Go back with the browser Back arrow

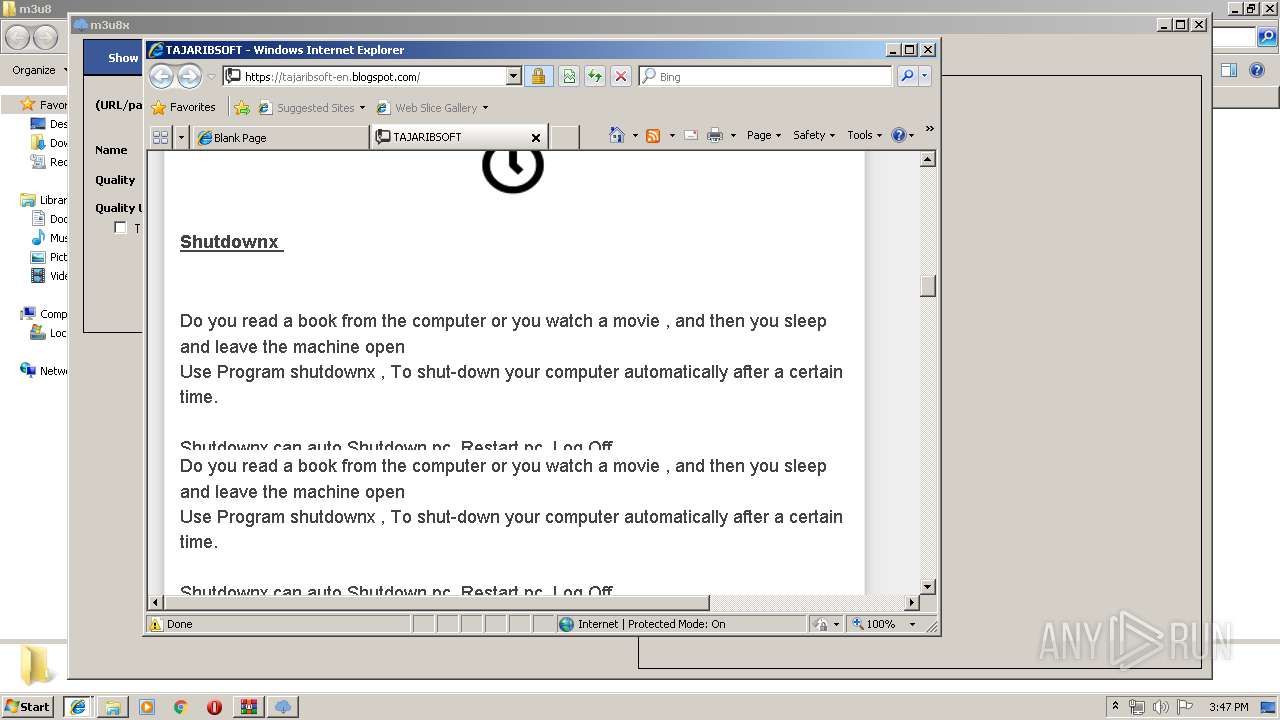click(161, 76)
